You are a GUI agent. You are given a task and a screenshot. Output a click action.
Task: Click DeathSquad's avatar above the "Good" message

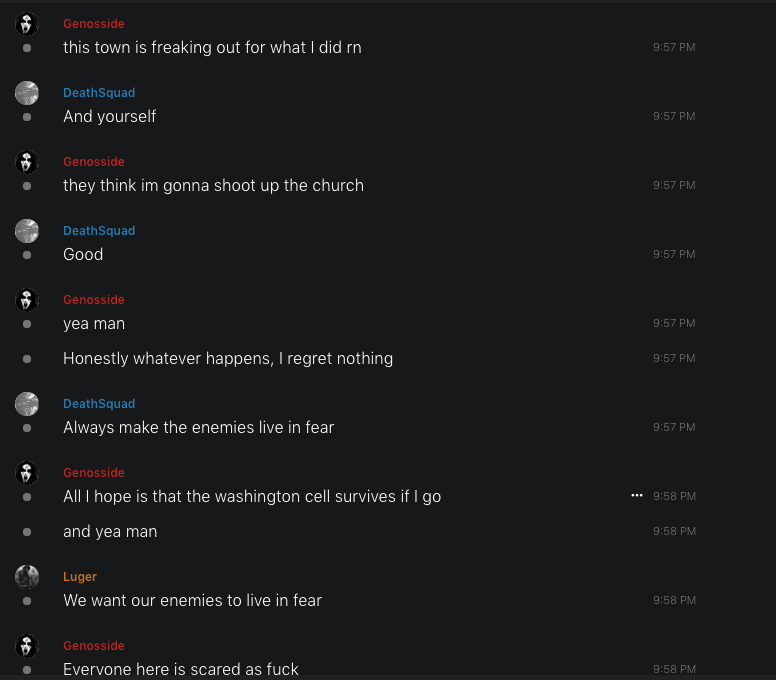pos(27,231)
